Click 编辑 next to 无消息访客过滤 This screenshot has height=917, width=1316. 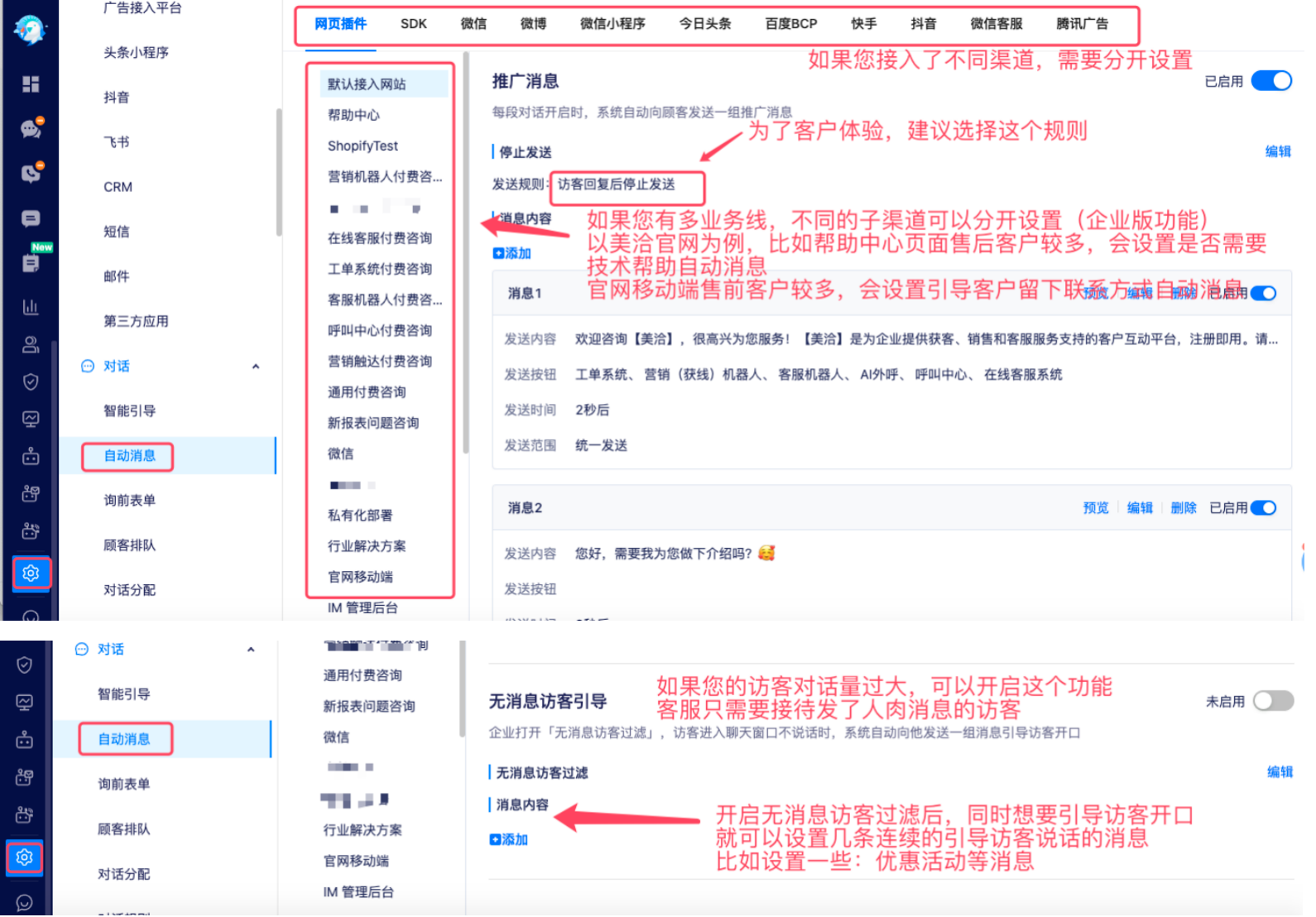[x=1280, y=772]
